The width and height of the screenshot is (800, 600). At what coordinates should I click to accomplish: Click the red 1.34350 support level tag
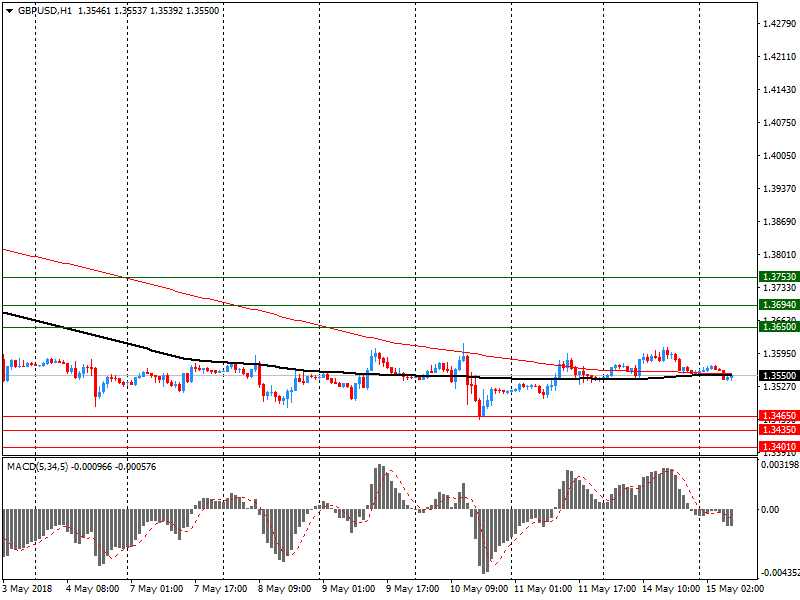point(778,430)
